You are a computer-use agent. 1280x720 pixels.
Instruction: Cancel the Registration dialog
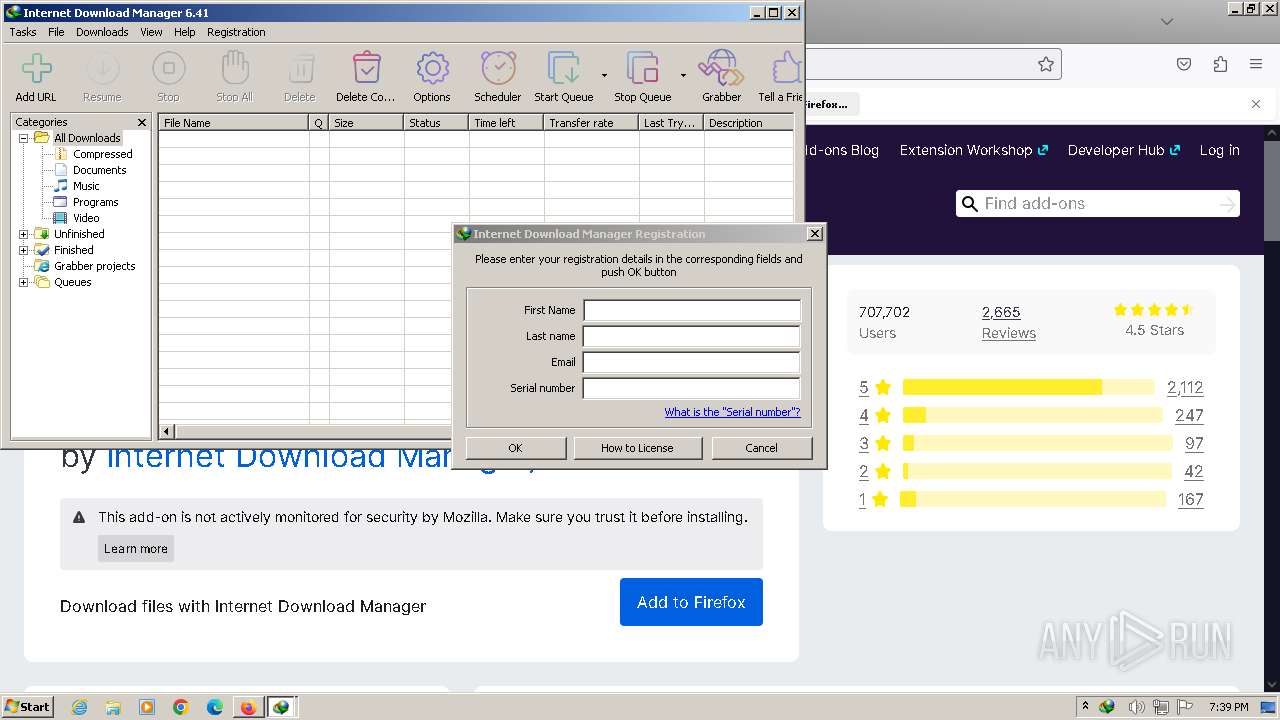point(761,448)
